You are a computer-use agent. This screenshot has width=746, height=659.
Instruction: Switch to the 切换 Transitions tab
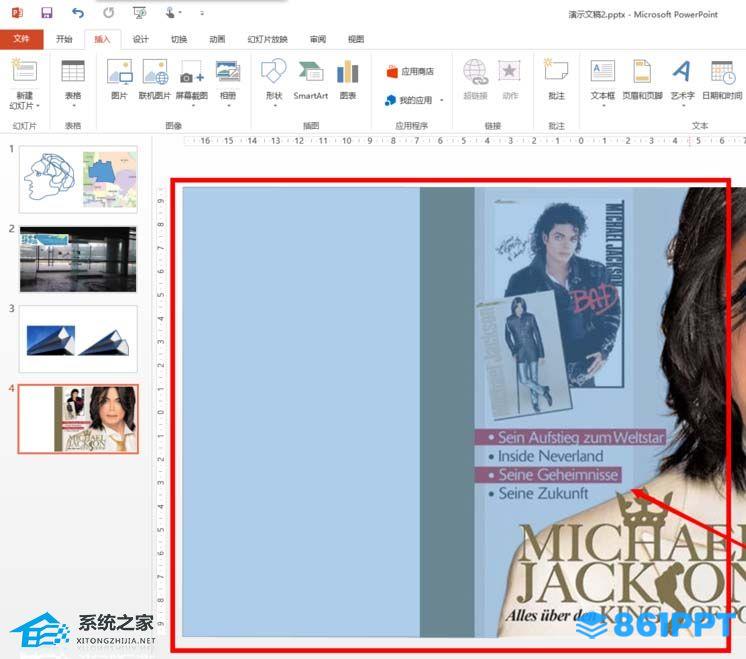(x=179, y=39)
